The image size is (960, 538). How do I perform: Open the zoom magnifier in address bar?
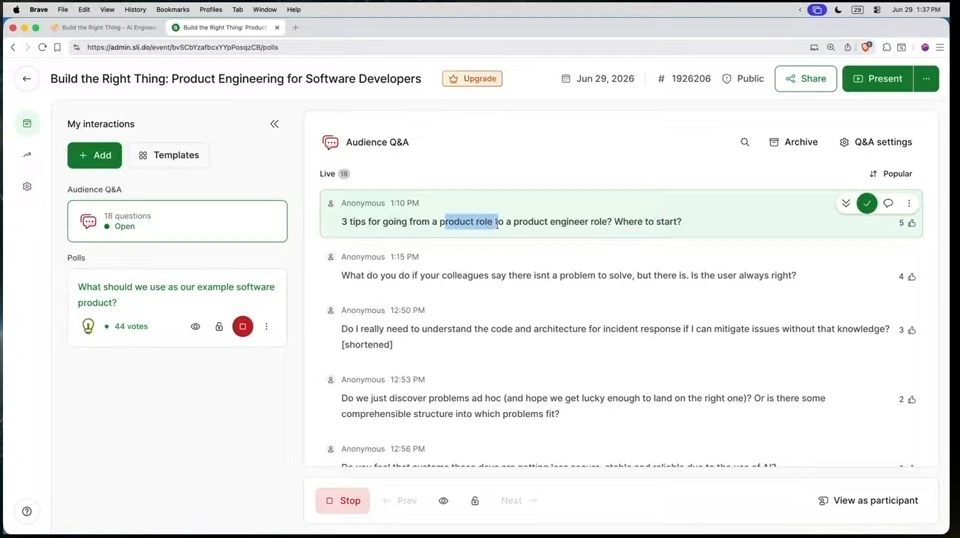831,47
